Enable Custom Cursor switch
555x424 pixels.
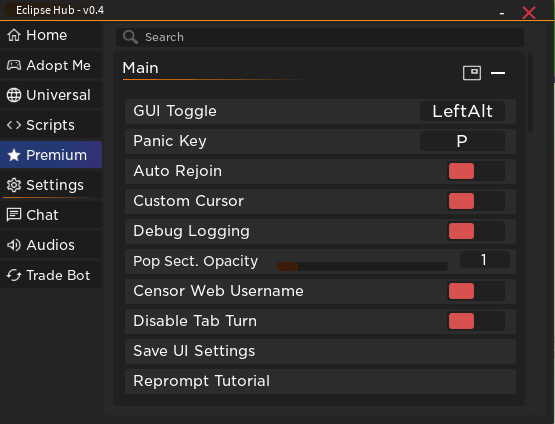point(476,201)
